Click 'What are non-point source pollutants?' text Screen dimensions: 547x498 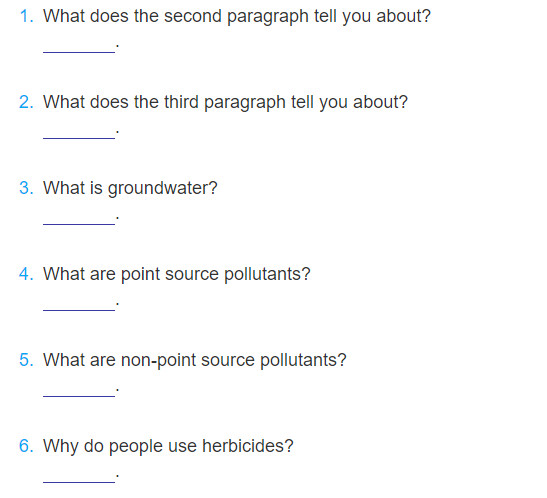195,361
